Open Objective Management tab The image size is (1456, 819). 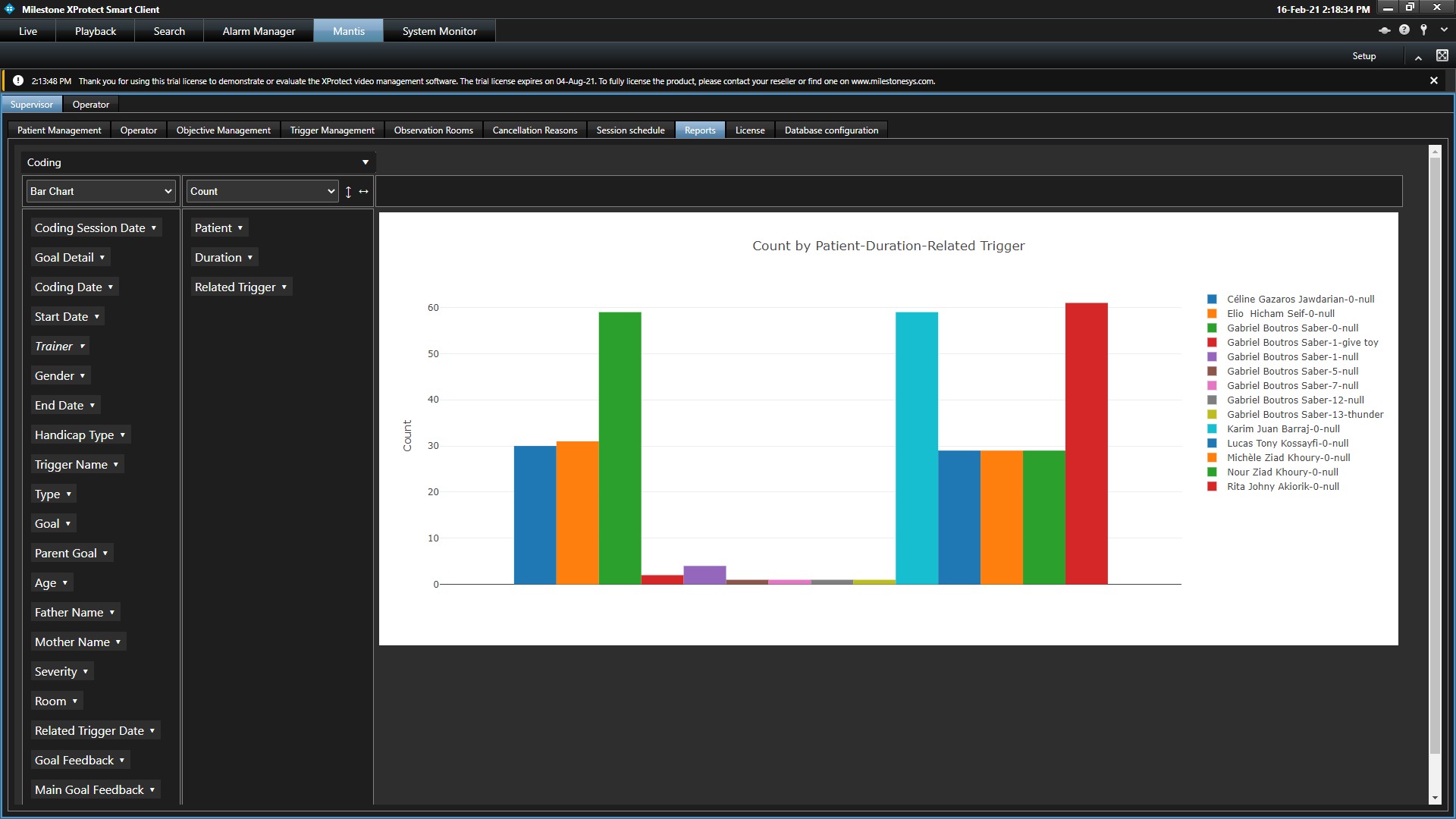point(224,130)
